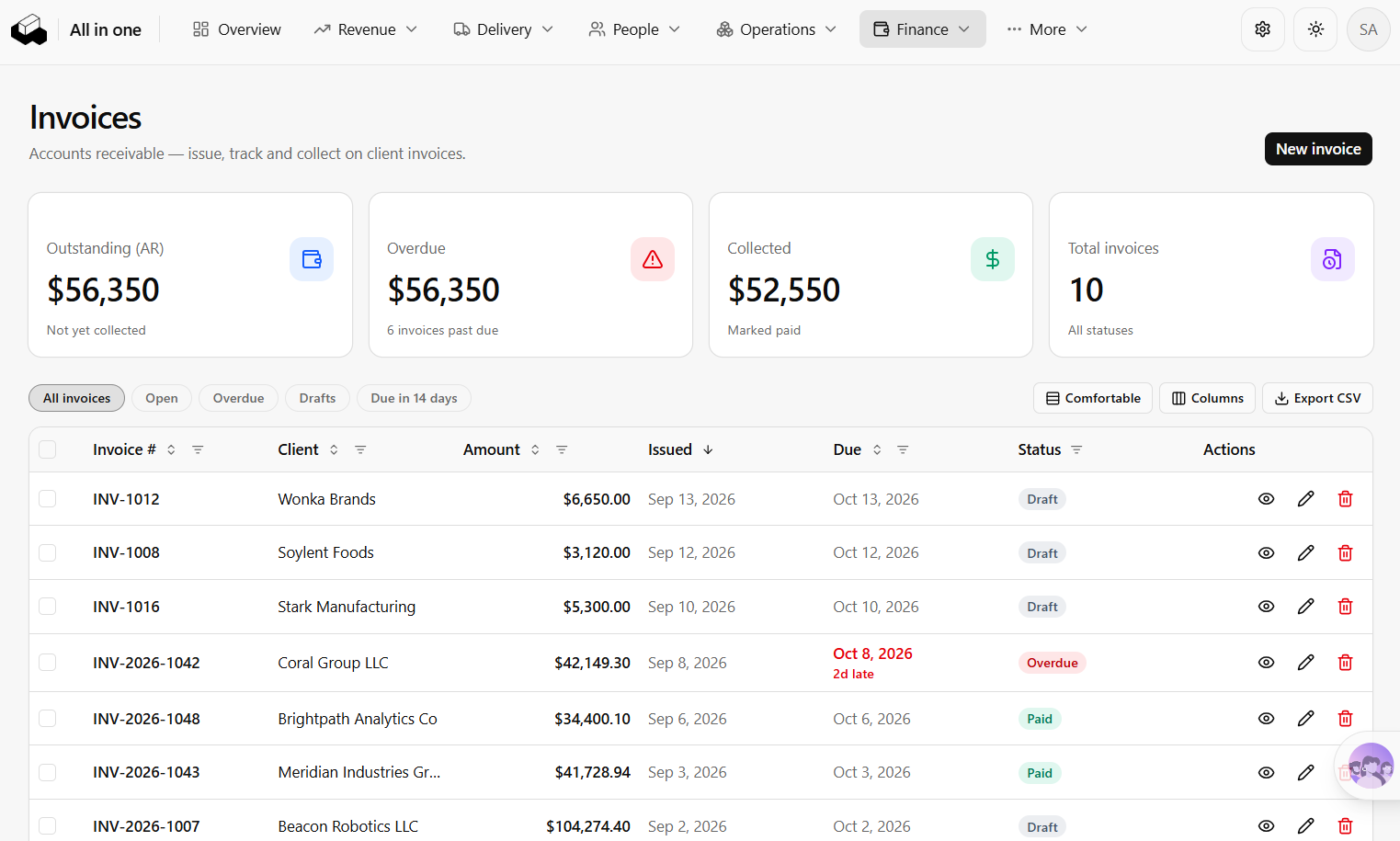Filter by Due in 14 days
This screenshot has width=1400, height=841.
pos(414,398)
